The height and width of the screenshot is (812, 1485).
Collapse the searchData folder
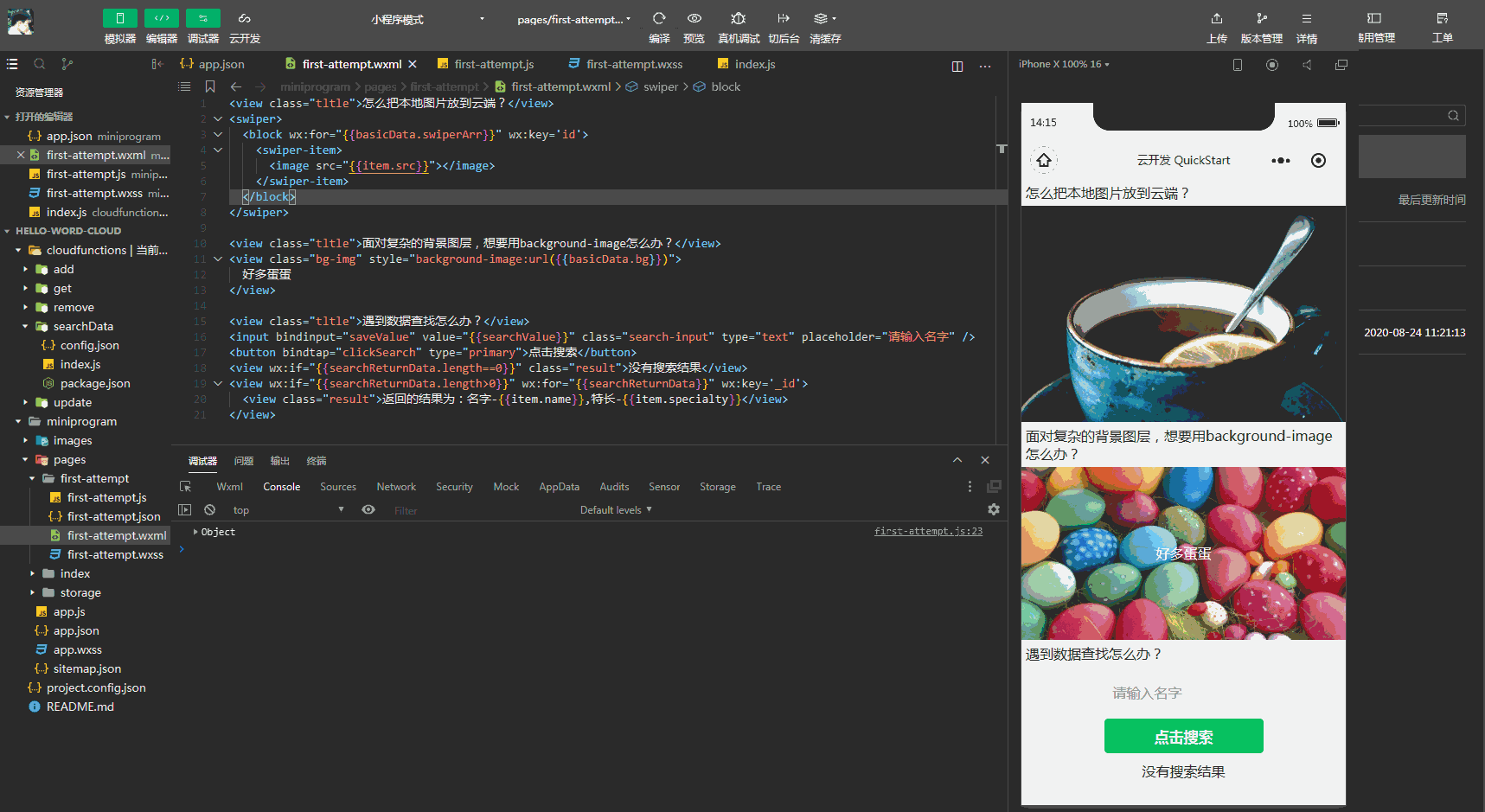pyautogui.click(x=26, y=327)
